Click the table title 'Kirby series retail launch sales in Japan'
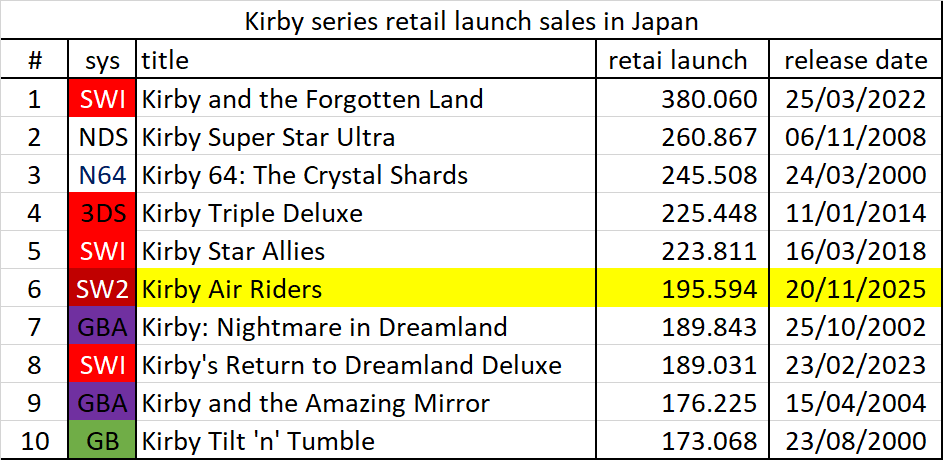This screenshot has width=943, height=460. click(471, 22)
